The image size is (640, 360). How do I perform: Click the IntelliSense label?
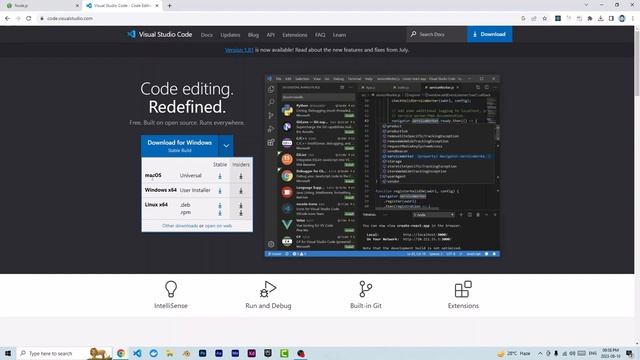click(x=171, y=306)
